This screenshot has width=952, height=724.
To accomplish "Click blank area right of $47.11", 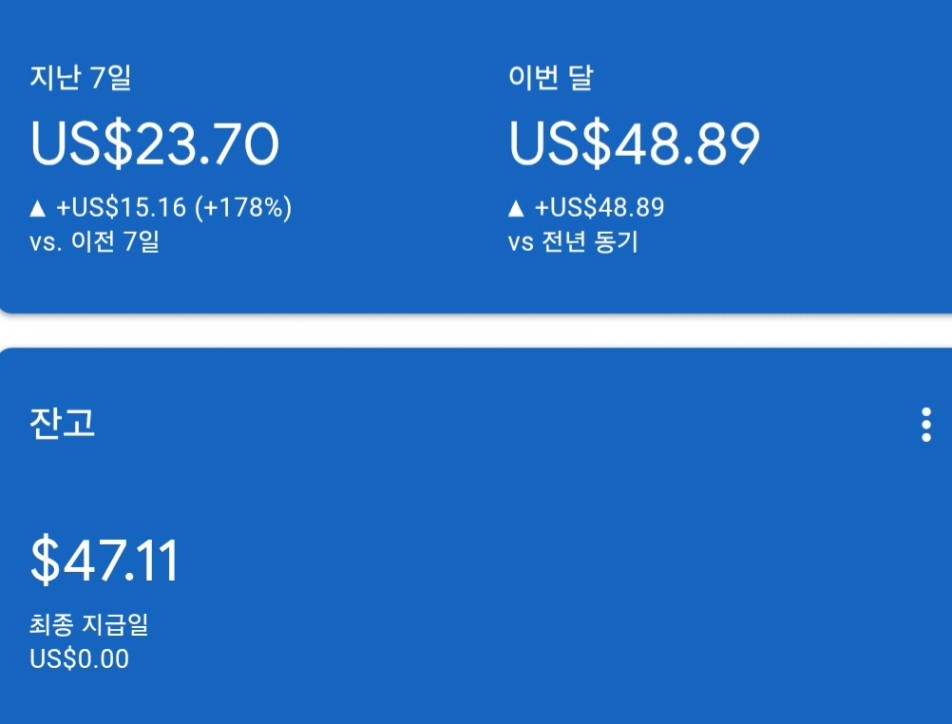I will click(500, 561).
